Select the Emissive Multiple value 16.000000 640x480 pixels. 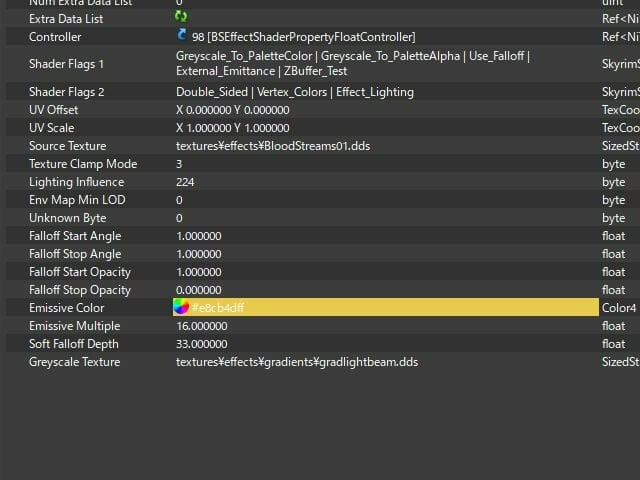(202, 326)
